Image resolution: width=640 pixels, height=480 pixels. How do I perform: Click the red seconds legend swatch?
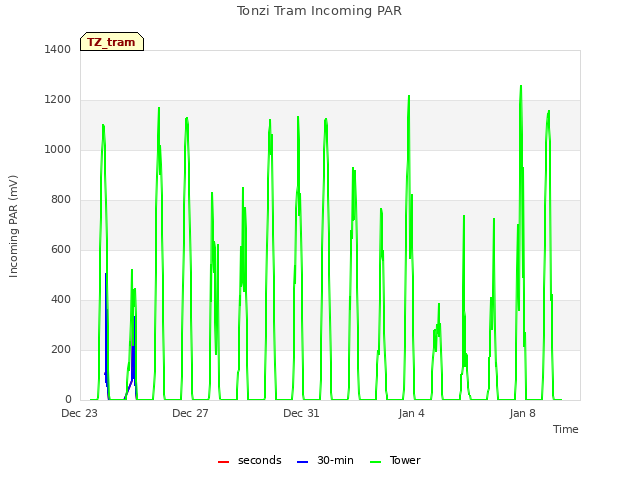[224, 462]
